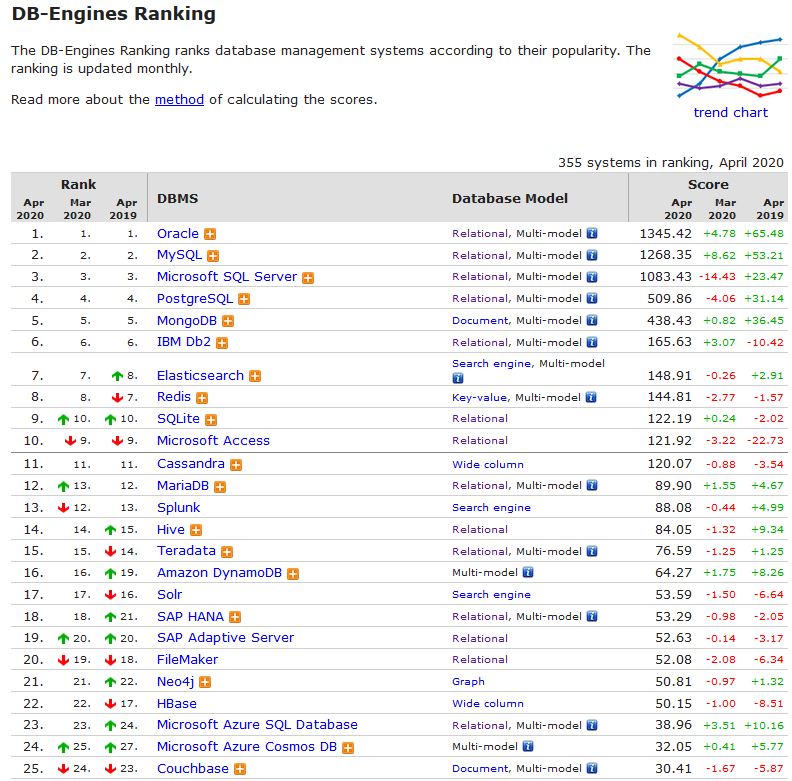Click the plus icon next to Neo4j
The height and width of the screenshot is (781, 792).
[205, 682]
